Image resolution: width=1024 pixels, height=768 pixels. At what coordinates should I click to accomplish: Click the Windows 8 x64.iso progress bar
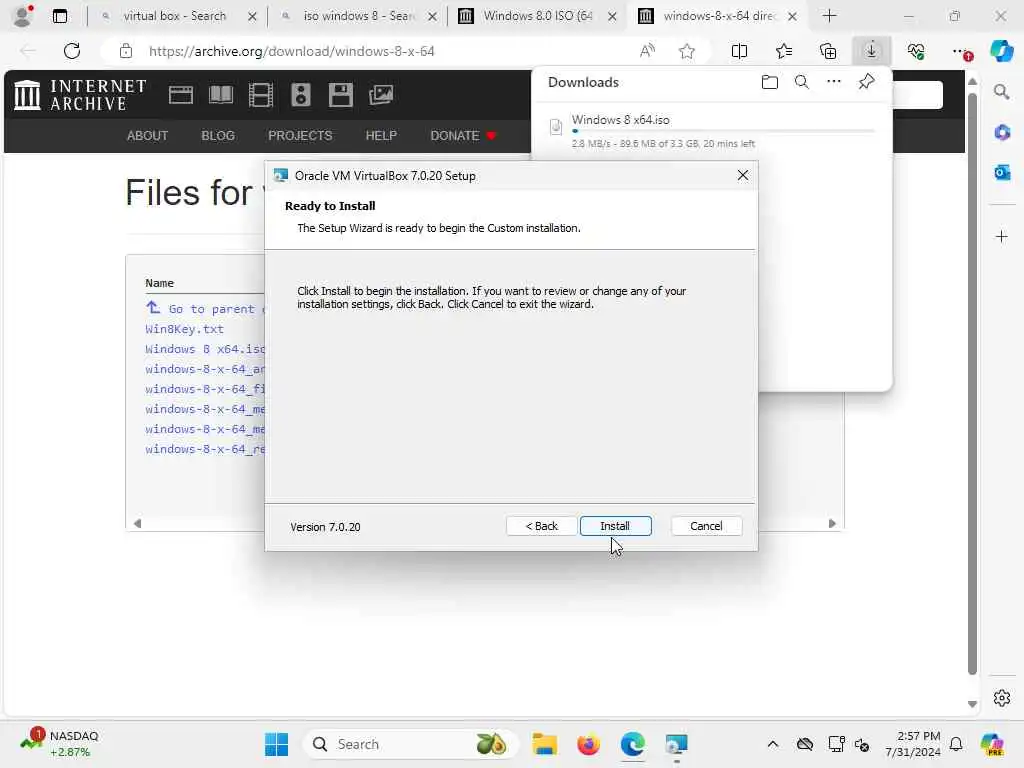[x=724, y=131]
